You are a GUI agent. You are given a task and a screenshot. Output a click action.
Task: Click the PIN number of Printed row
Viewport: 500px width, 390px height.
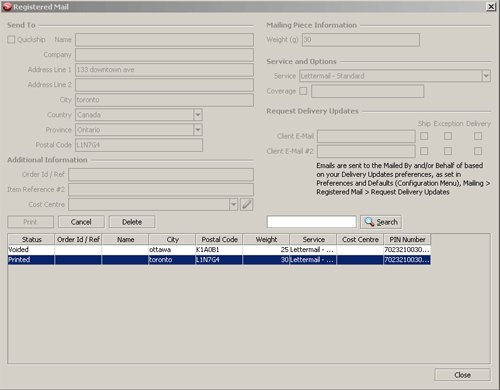407,260
